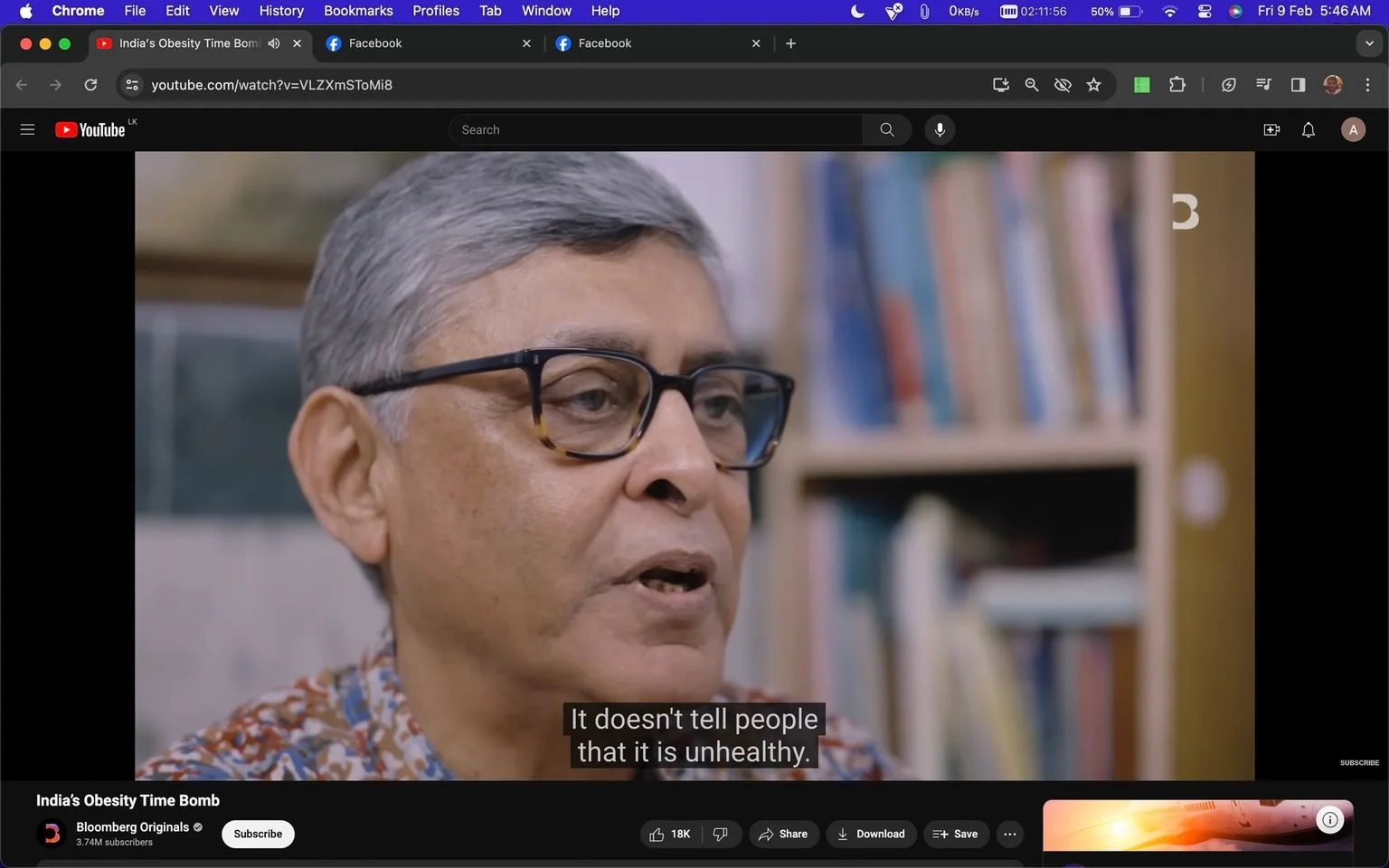Share the India's Obesity Time Bomb video

[x=783, y=834]
